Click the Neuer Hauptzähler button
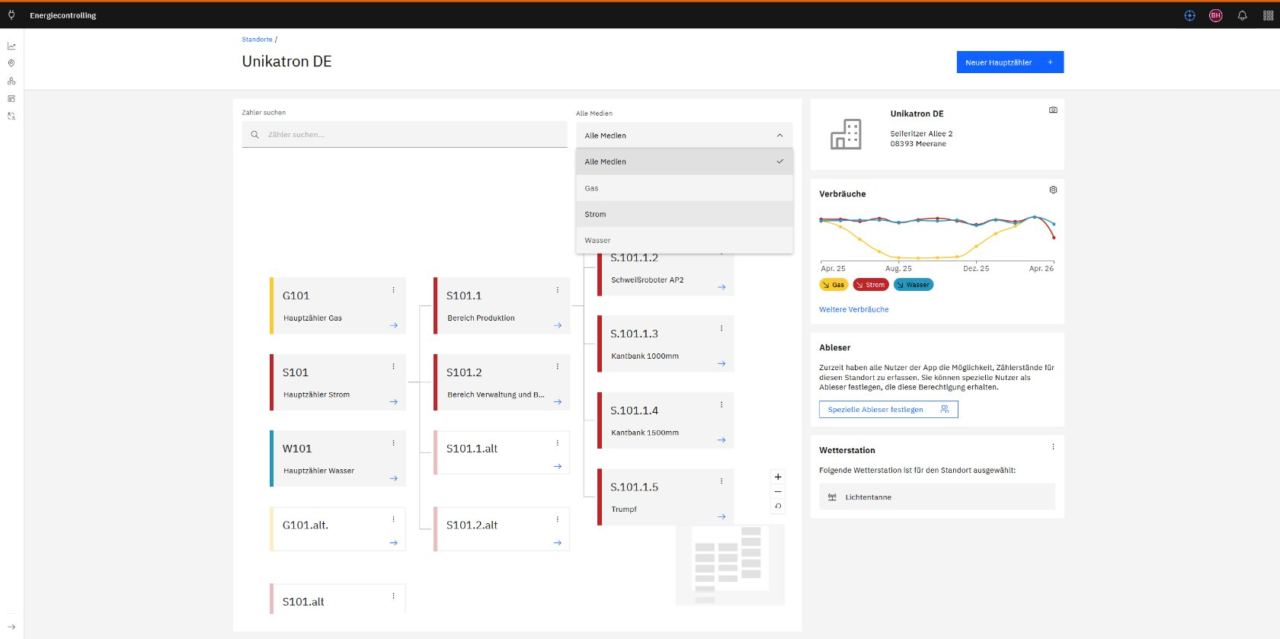The width and height of the screenshot is (1280, 639). (x=1010, y=62)
